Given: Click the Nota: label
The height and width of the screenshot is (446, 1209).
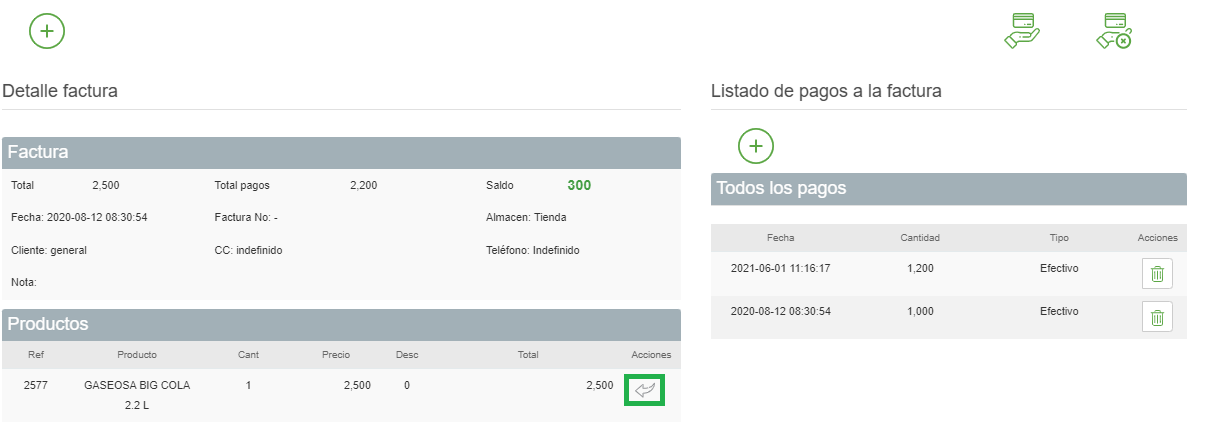Looking at the screenshot, I should (x=24, y=282).
